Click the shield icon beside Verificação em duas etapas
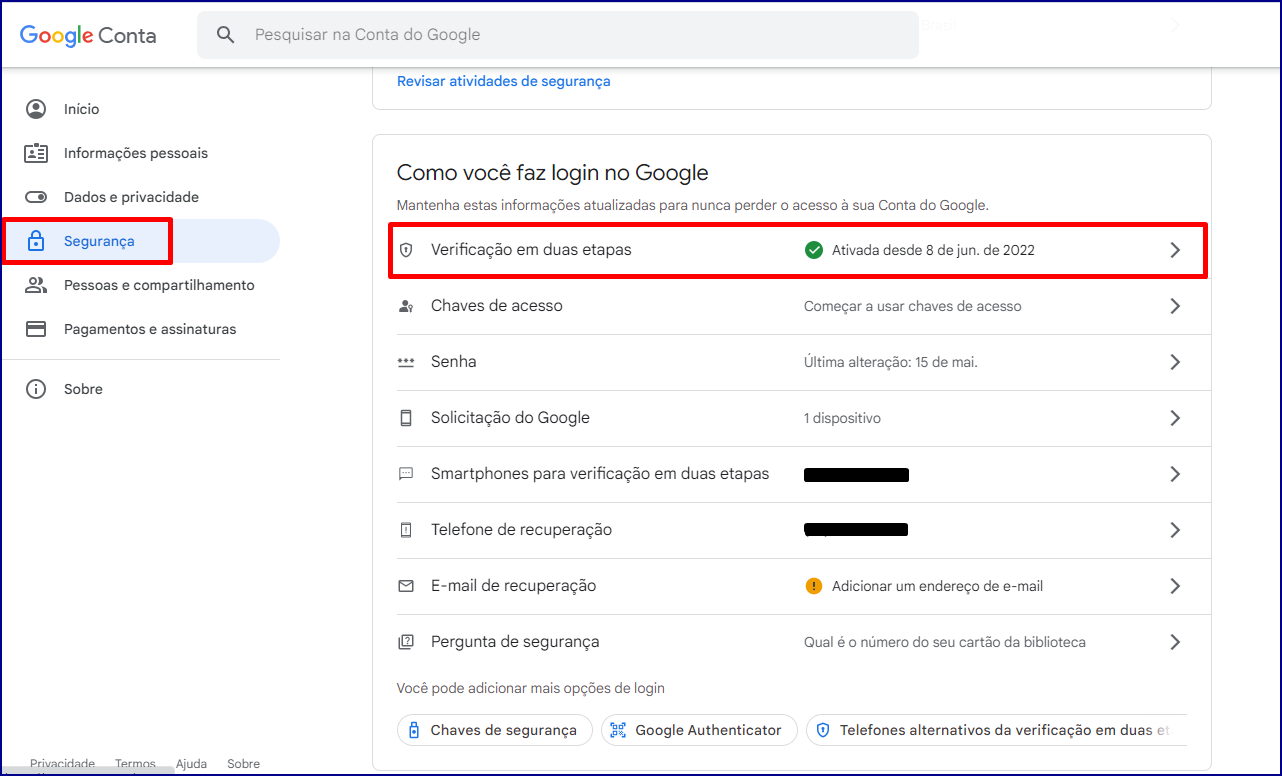 406,250
